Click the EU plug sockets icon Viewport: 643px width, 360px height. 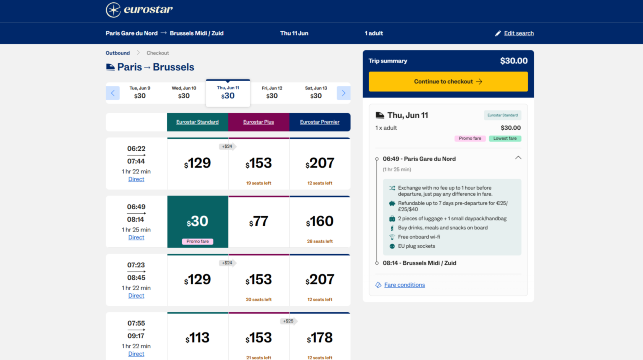click(392, 246)
